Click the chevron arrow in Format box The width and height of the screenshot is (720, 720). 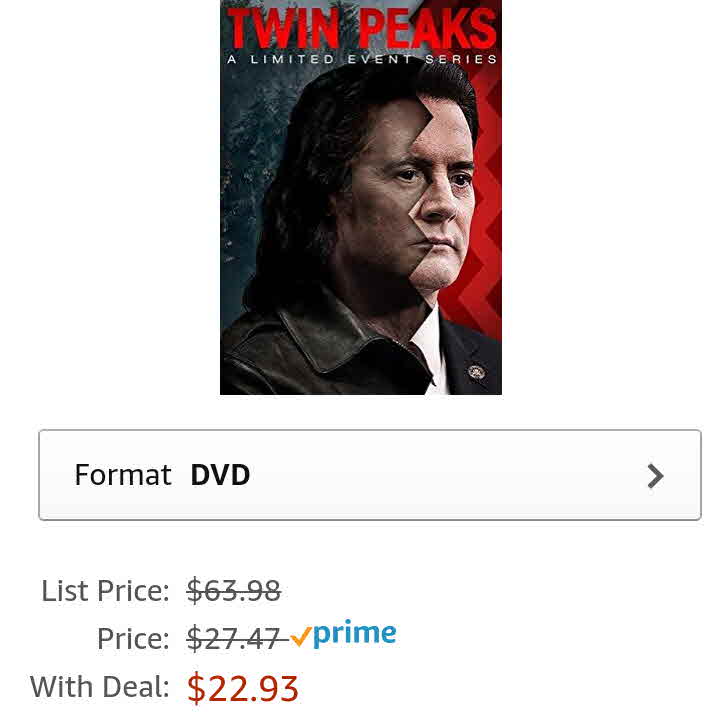[x=655, y=476]
